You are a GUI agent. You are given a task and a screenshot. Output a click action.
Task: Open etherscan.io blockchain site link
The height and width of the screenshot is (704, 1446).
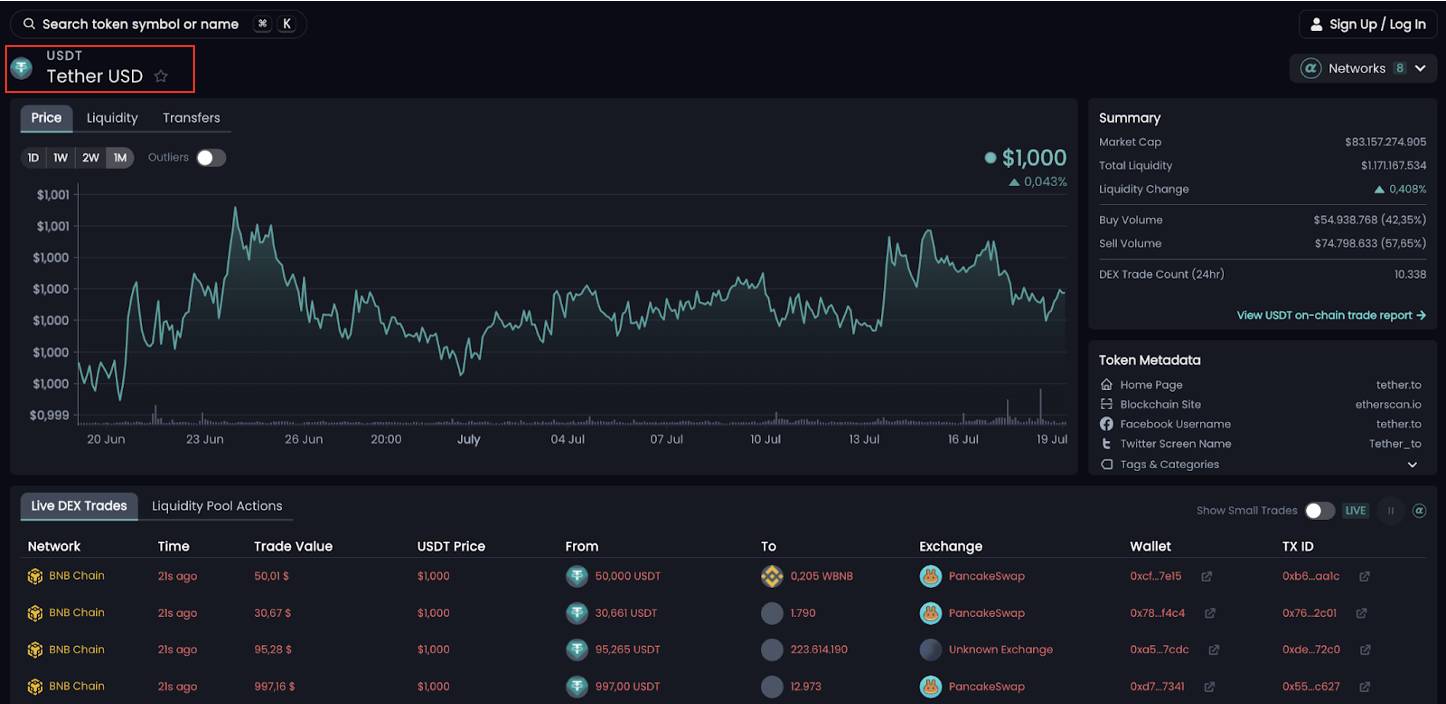point(1388,404)
